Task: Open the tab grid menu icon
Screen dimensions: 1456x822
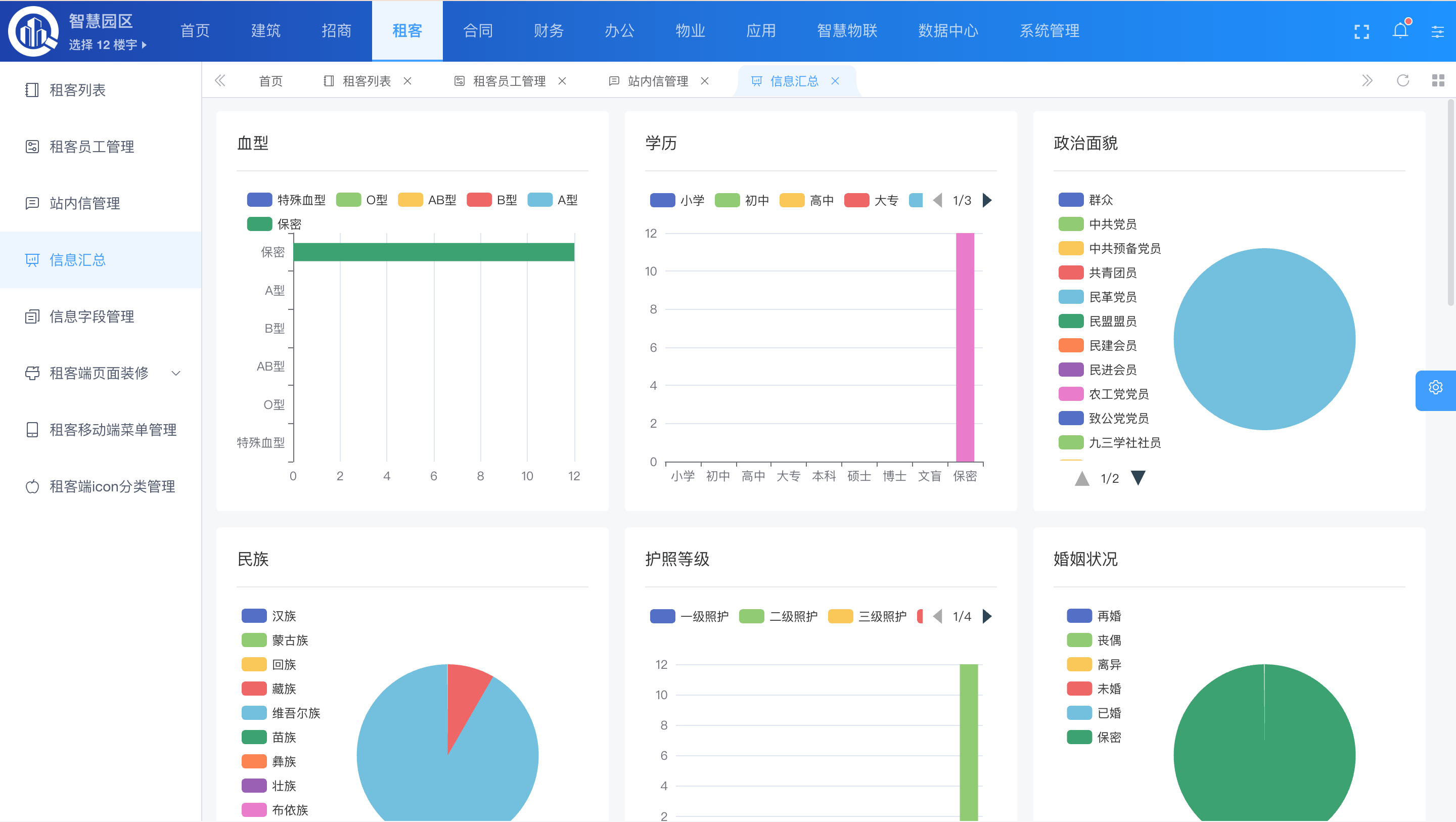Action: [1437, 81]
